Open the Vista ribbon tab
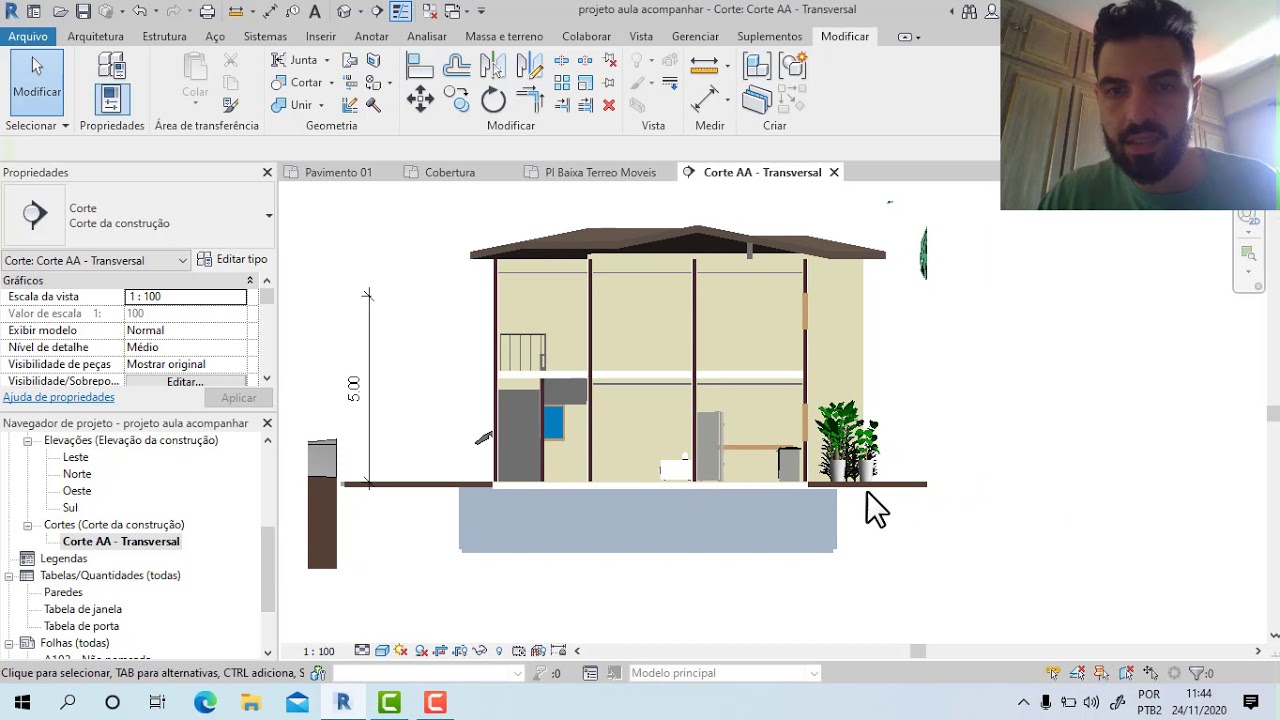 click(641, 36)
